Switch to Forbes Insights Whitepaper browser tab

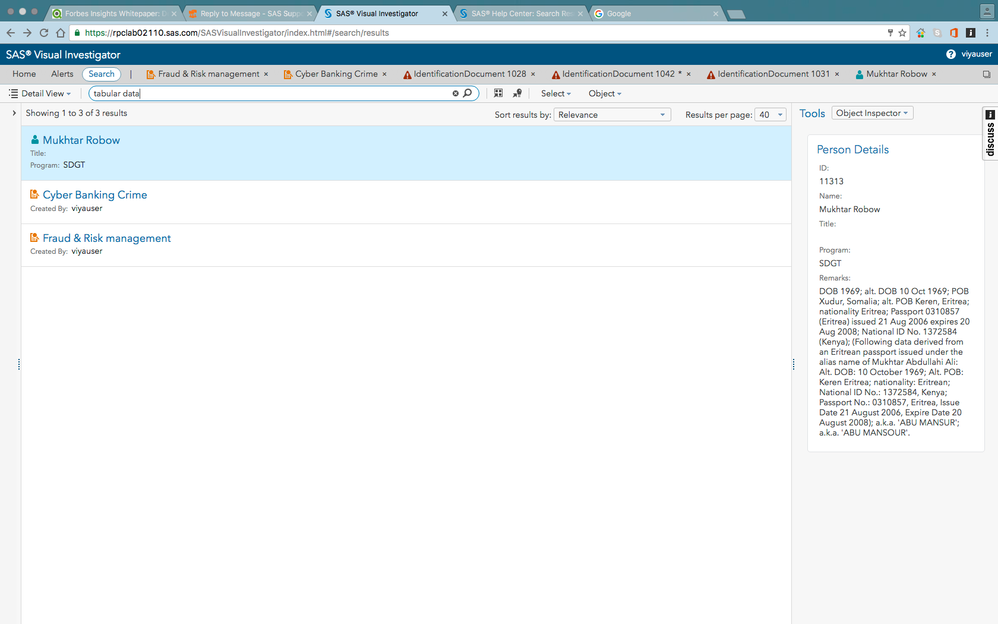tap(115, 13)
